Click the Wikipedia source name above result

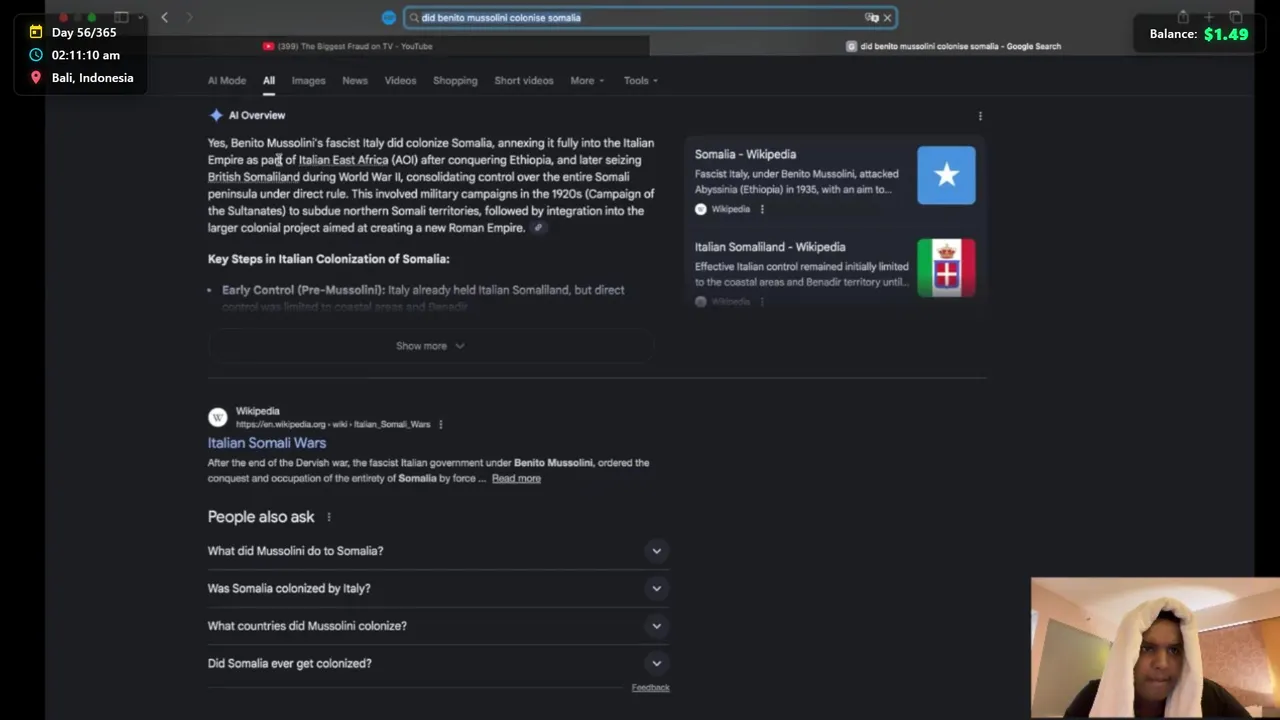click(x=258, y=411)
